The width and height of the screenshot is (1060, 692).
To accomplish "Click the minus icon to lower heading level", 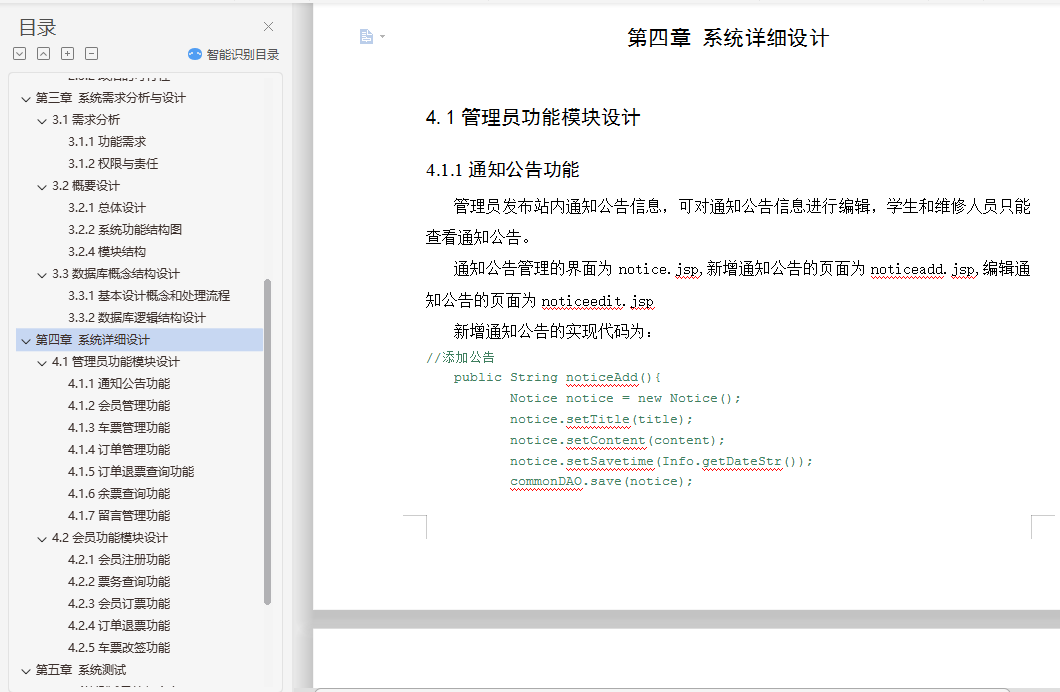I will (x=92, y=53).
